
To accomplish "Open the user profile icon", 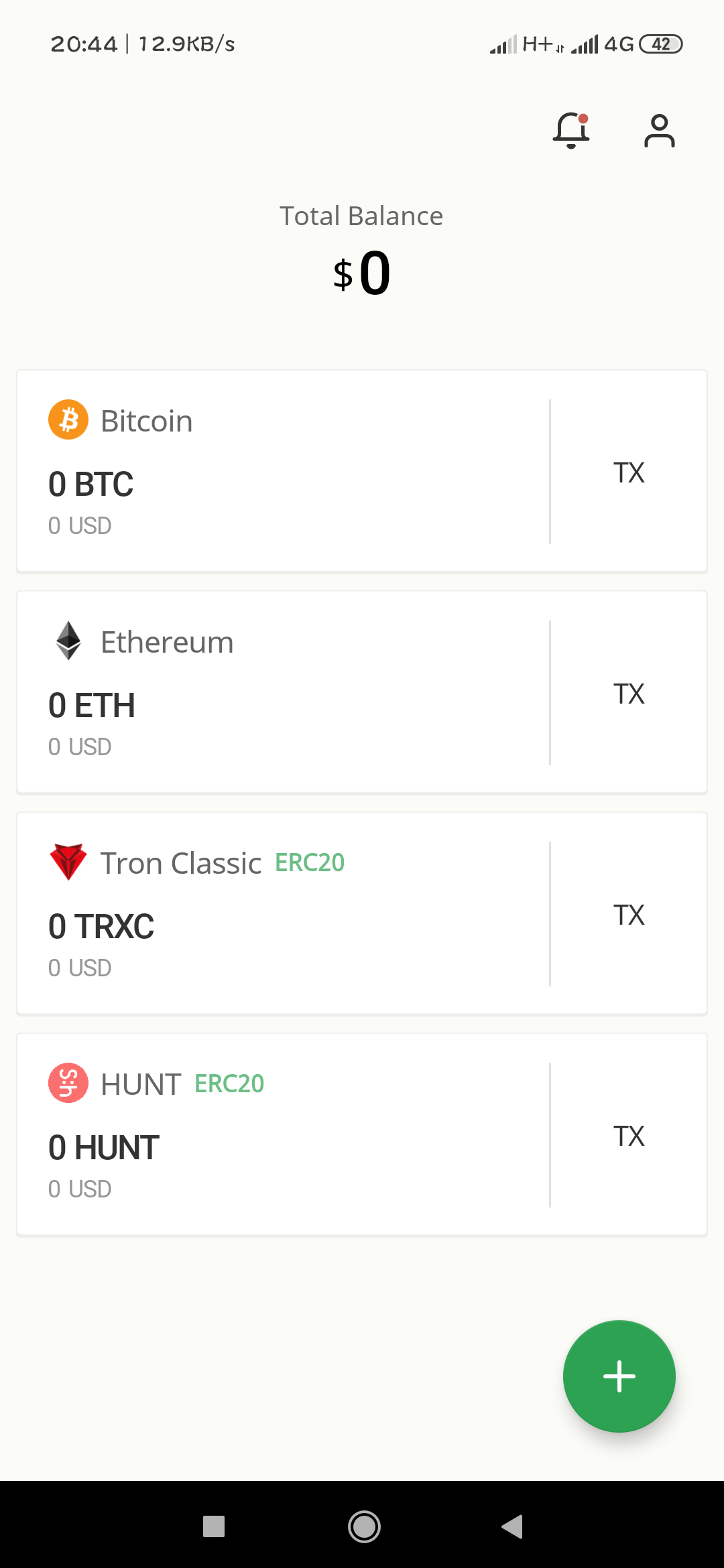I will pos(659,130).
